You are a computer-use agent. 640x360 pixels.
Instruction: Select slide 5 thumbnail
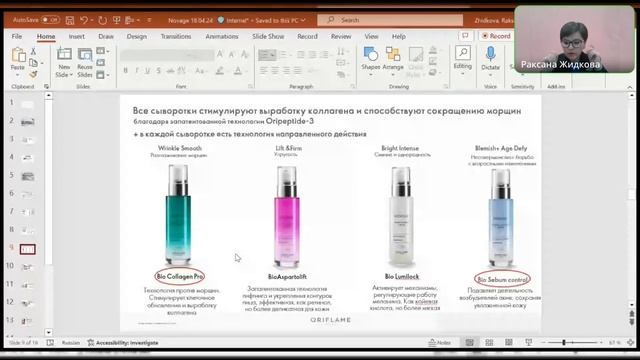[27, 176]
